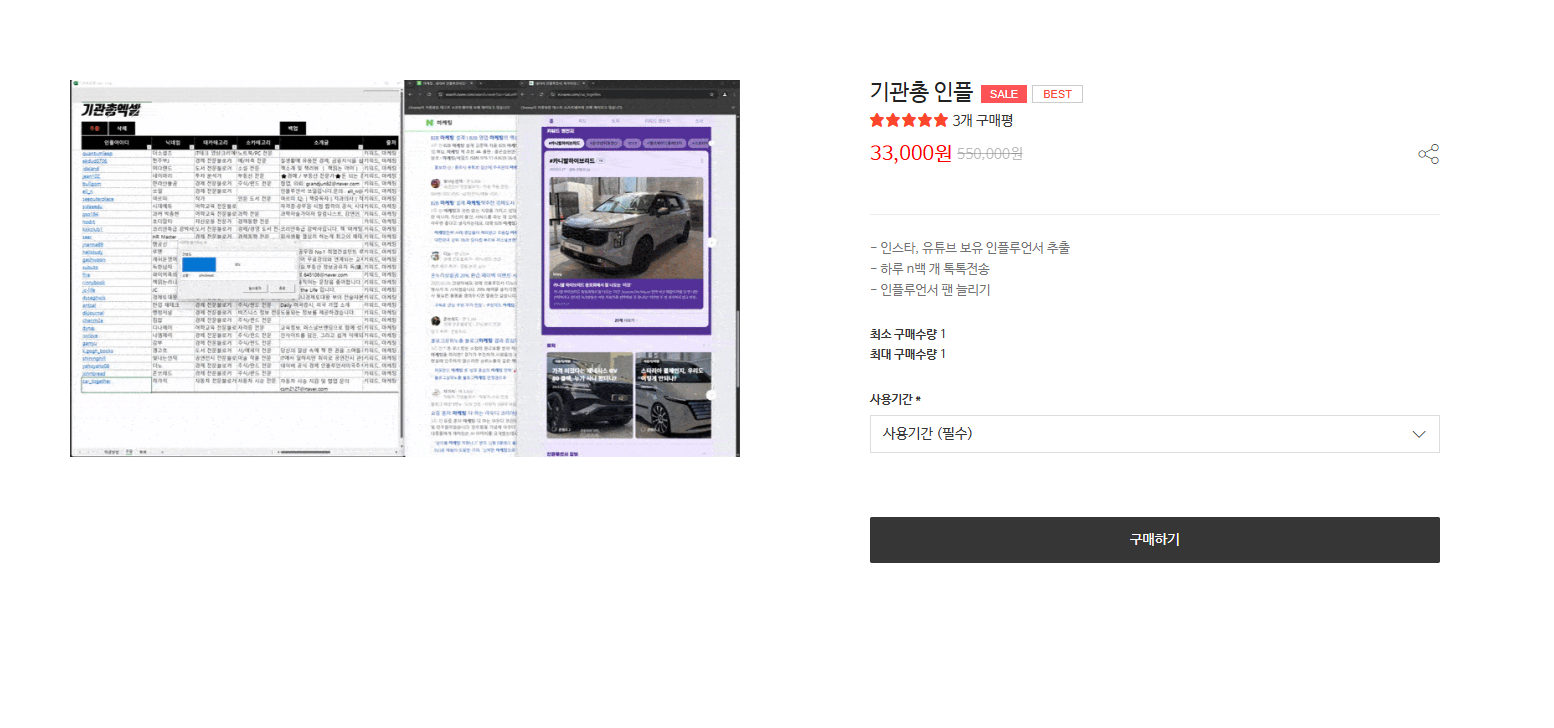Screen dimensions: 1554x728
Task: Click the outlined BEST badge
Action: 1057,94
